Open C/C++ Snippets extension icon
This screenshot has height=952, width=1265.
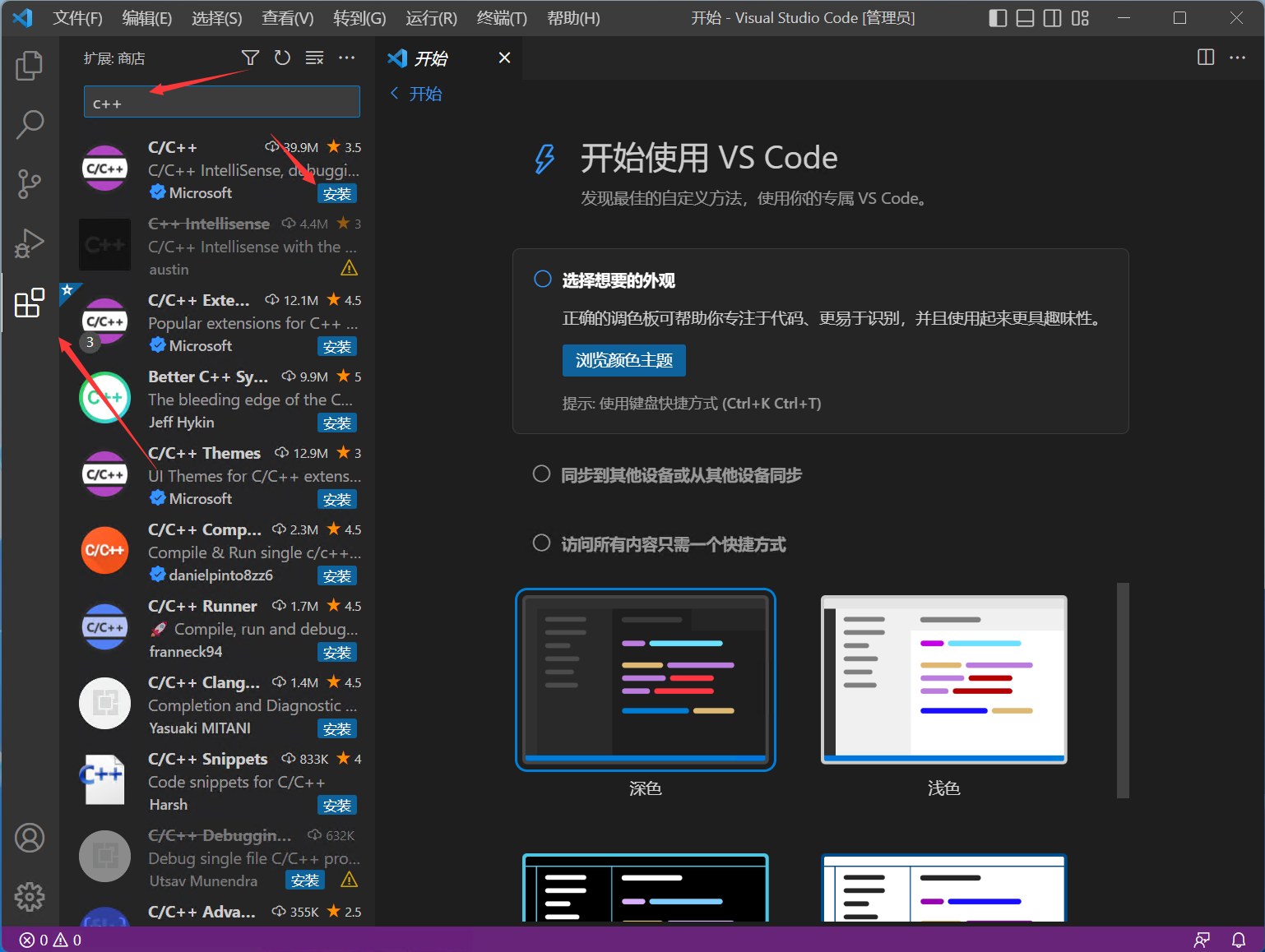pos(104,780)
